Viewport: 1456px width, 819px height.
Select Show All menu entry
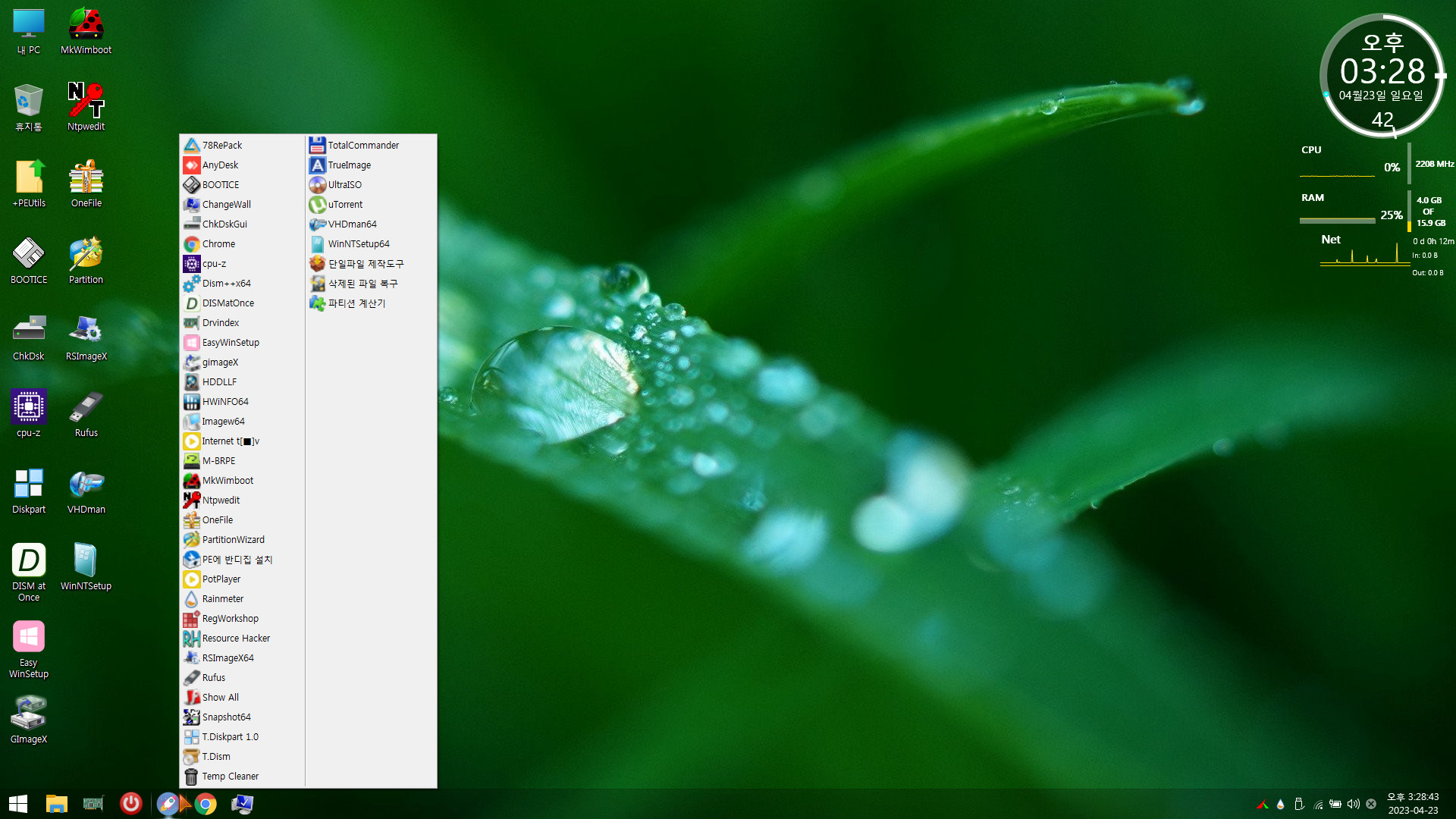242,697
